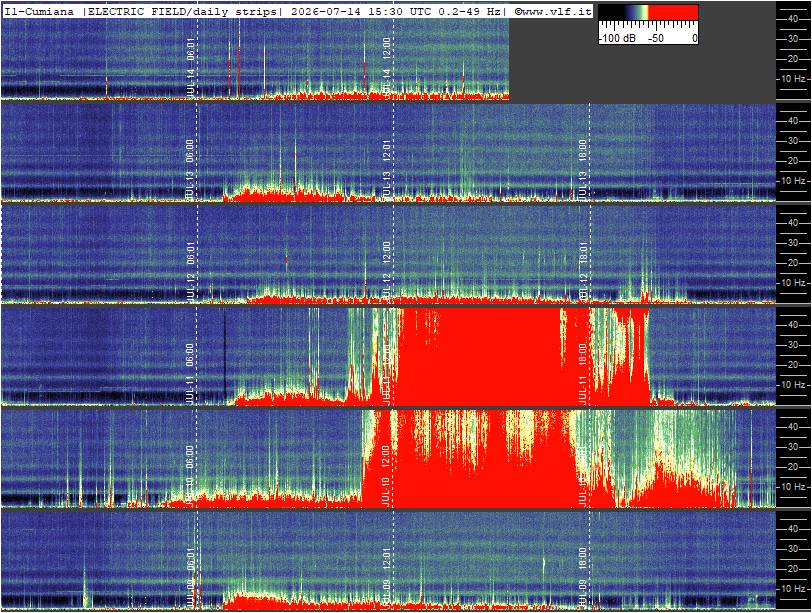Click the JUL 13 12:01 time marker
Viewport: 812px width, 613px height.
click(x=387, y=169)
